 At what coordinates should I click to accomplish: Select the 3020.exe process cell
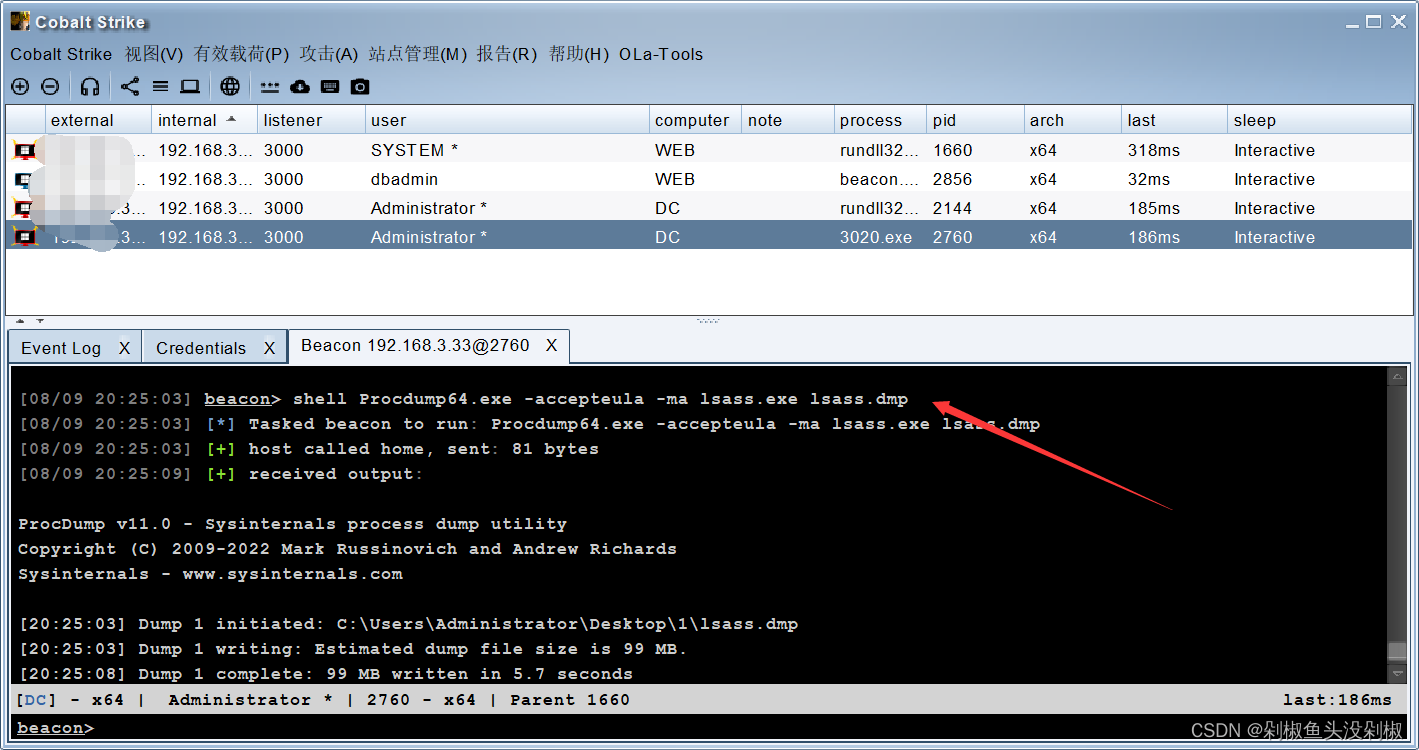pos(880,237)
